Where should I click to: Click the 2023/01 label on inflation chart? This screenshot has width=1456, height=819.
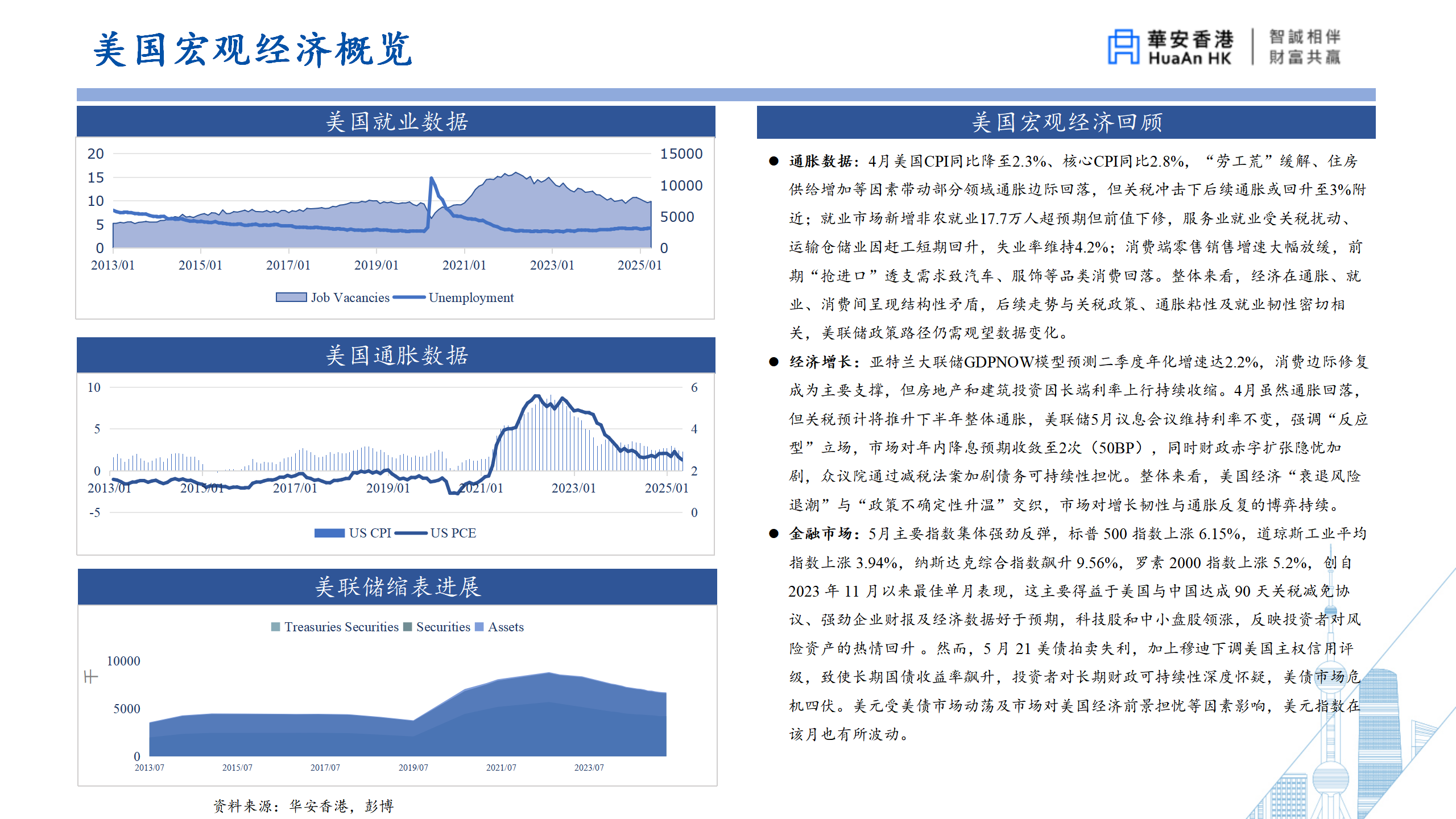coord(573,488)
